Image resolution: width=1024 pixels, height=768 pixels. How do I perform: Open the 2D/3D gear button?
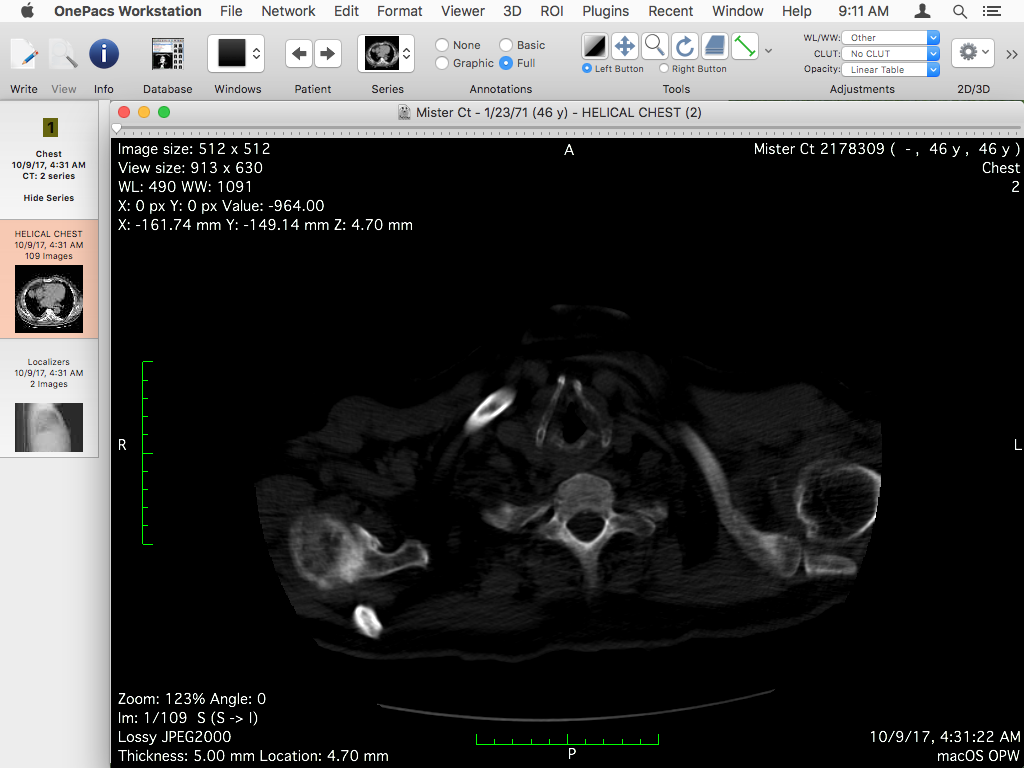click(x=972, y=52)
